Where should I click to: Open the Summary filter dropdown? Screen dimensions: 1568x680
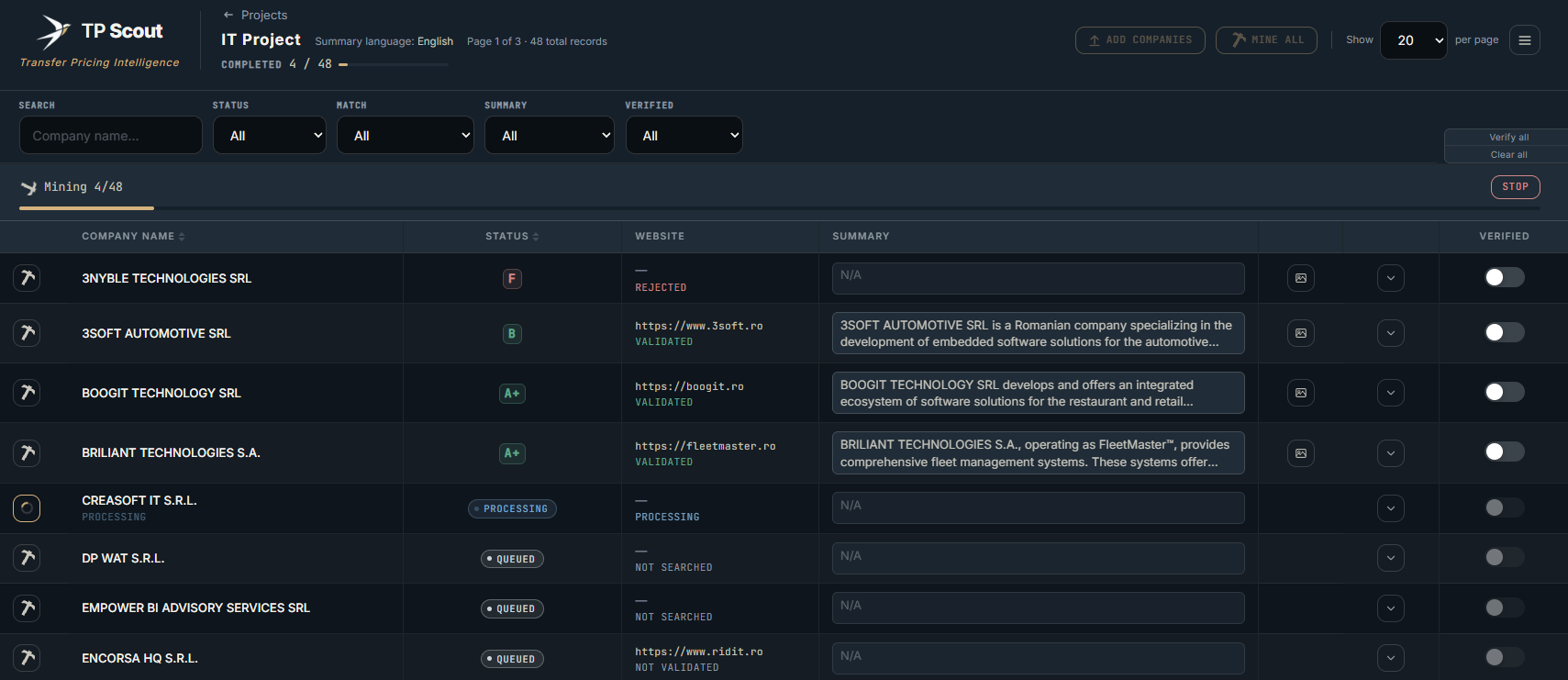click(550, 135)
